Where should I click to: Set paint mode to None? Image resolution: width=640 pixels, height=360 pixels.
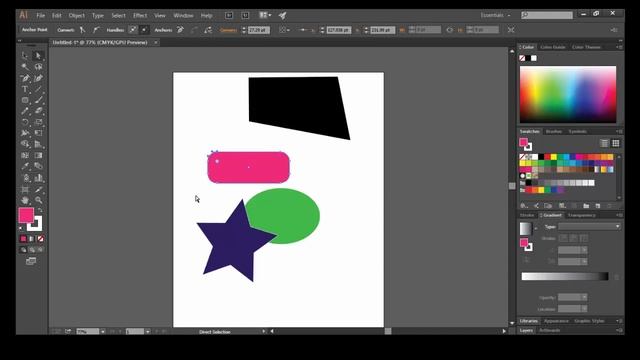[40, 239]
